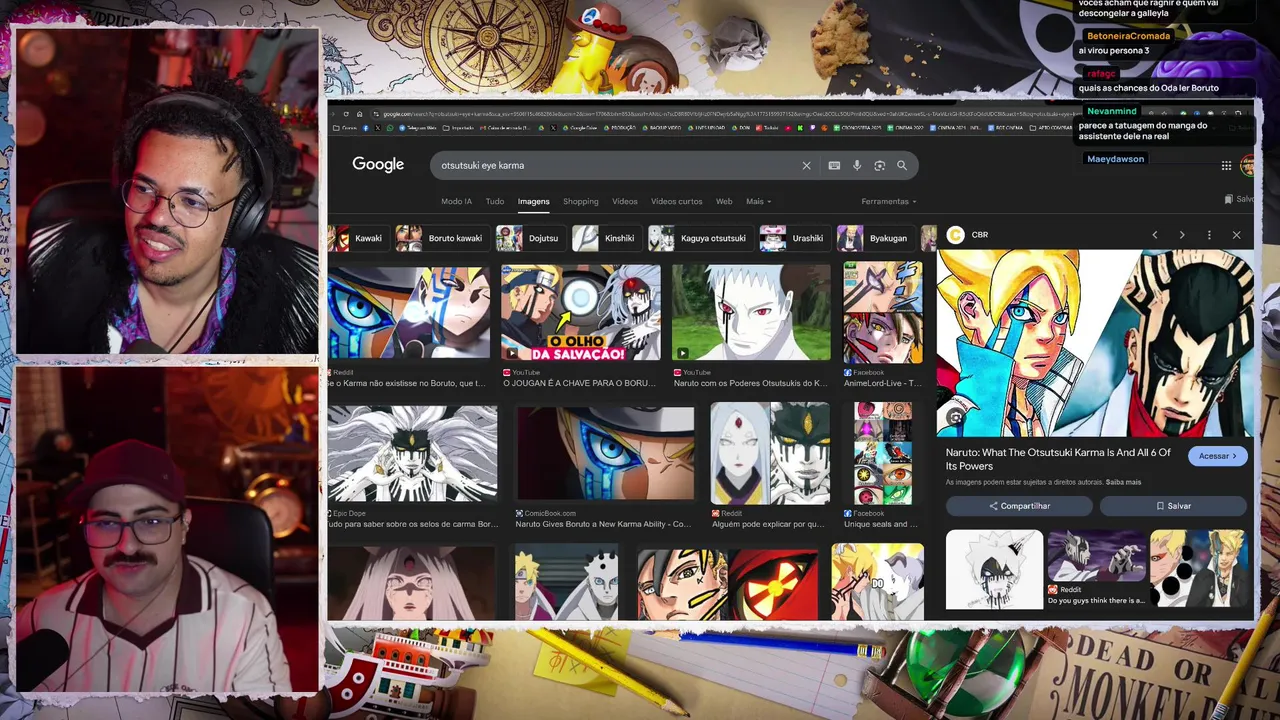Image resolution: width=1280 pixels, height=720 pixels.
Task: Open the 'O OLHO DA SALVAÇÃO!' YouTube thumbnail
Action: 581,312
